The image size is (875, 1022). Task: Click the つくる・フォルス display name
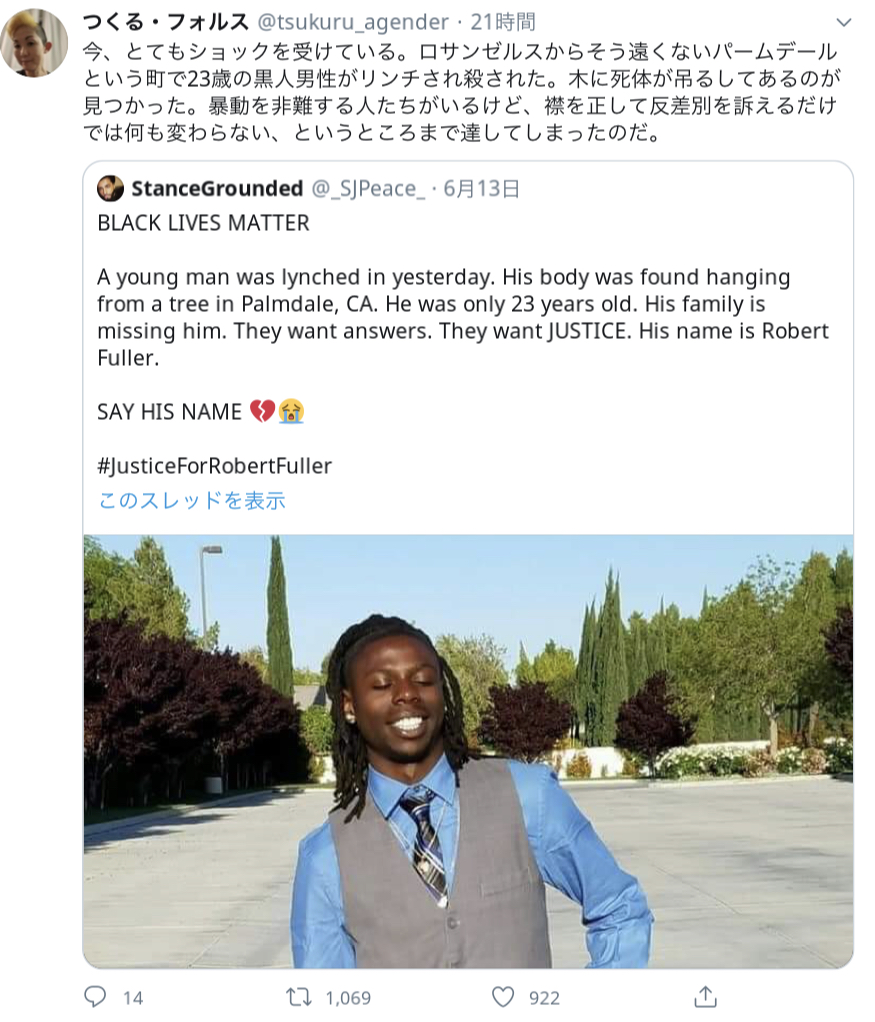click(166, 22)
